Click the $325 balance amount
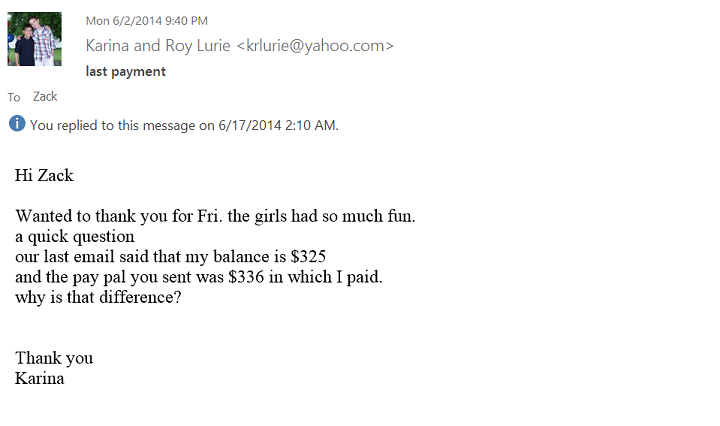 pos(305,257)
